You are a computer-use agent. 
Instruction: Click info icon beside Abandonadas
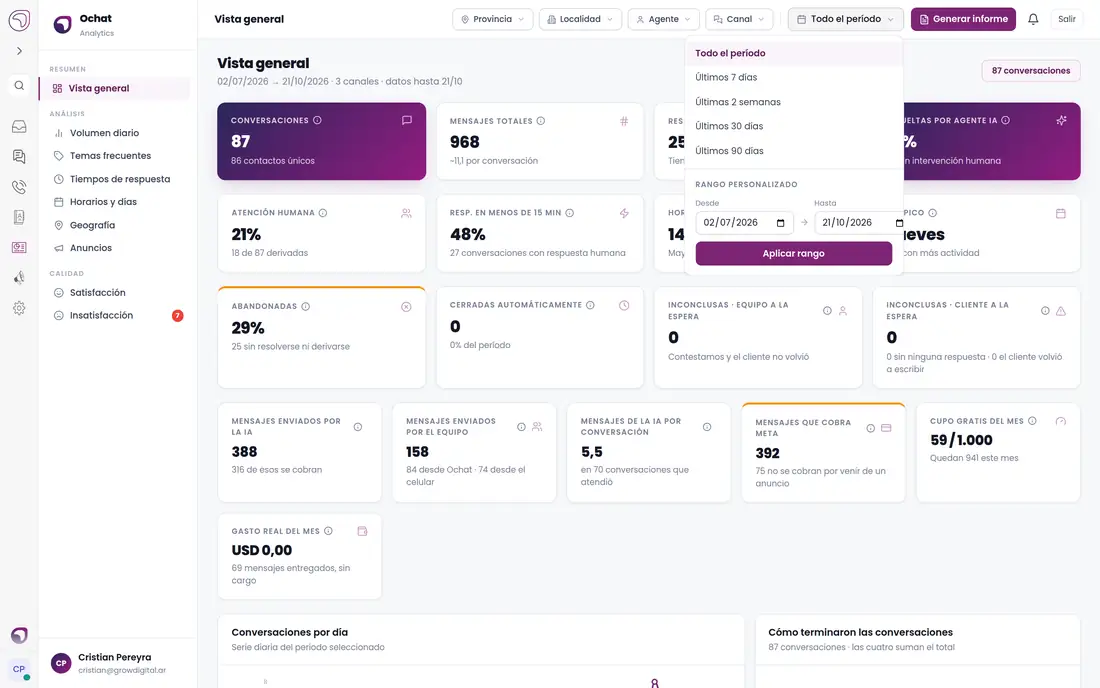click(305, 306)
